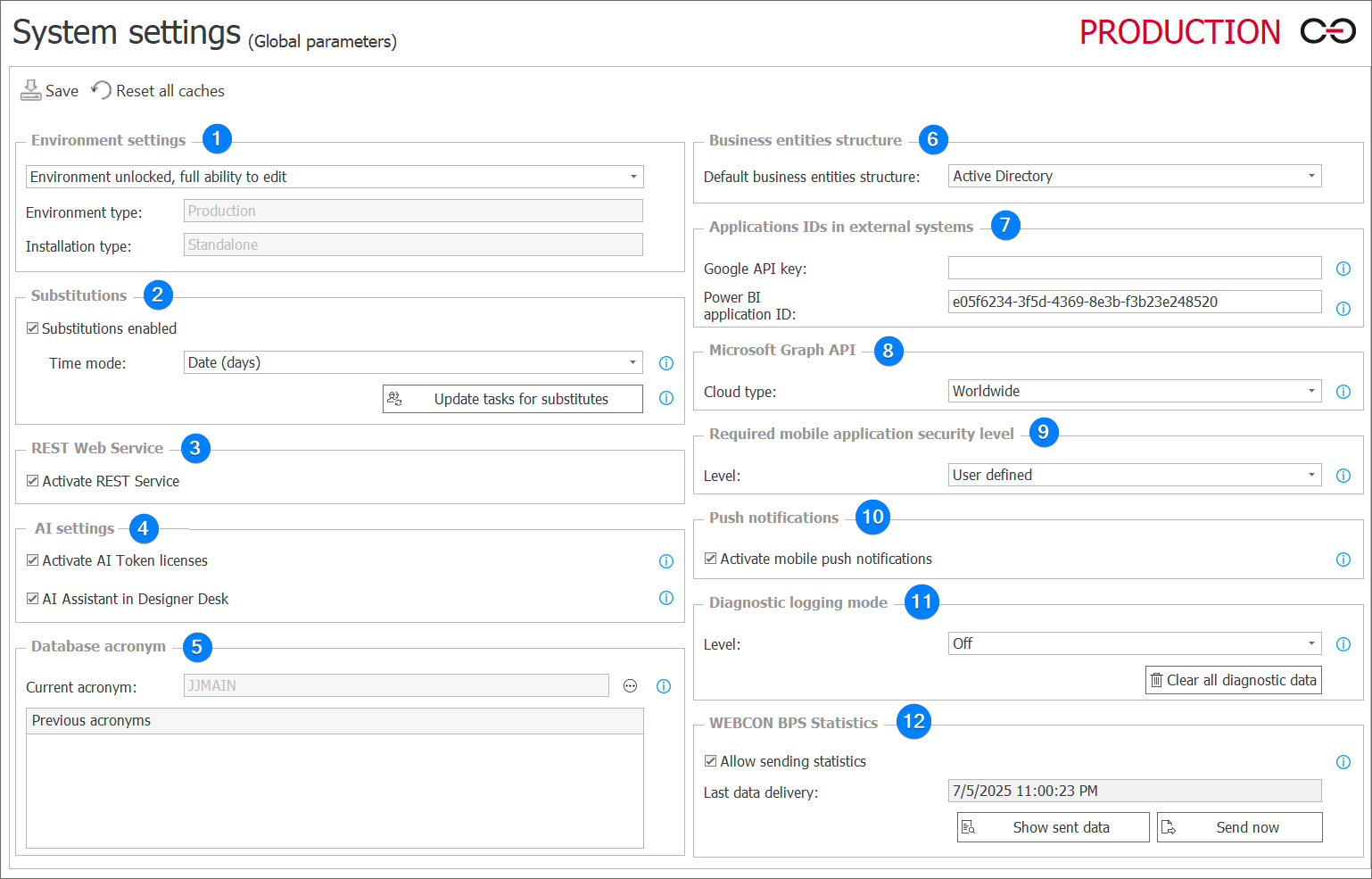Toggle AI Assistant in Designer Desk checkbox

(32, 599)
